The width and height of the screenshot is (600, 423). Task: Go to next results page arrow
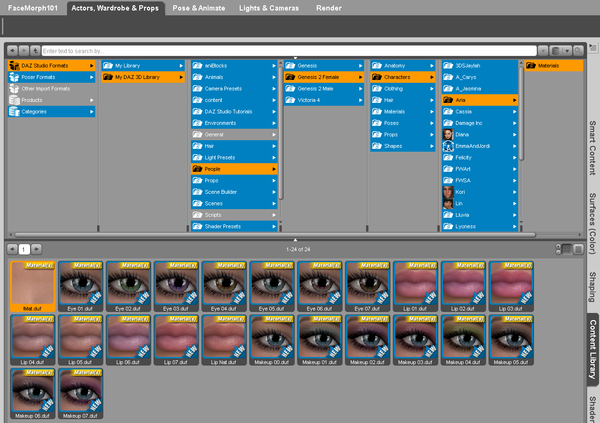click(x=36, y=249)
